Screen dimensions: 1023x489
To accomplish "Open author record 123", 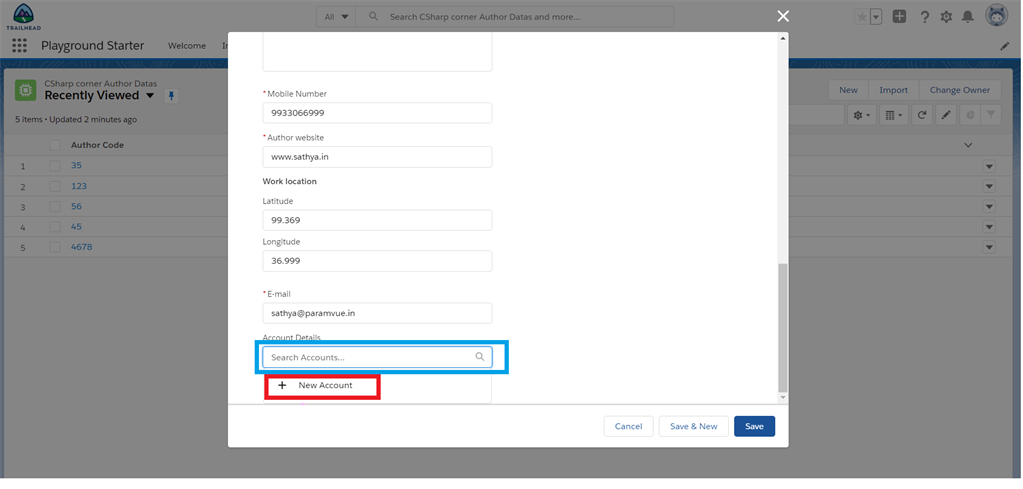I will [79, 186].
